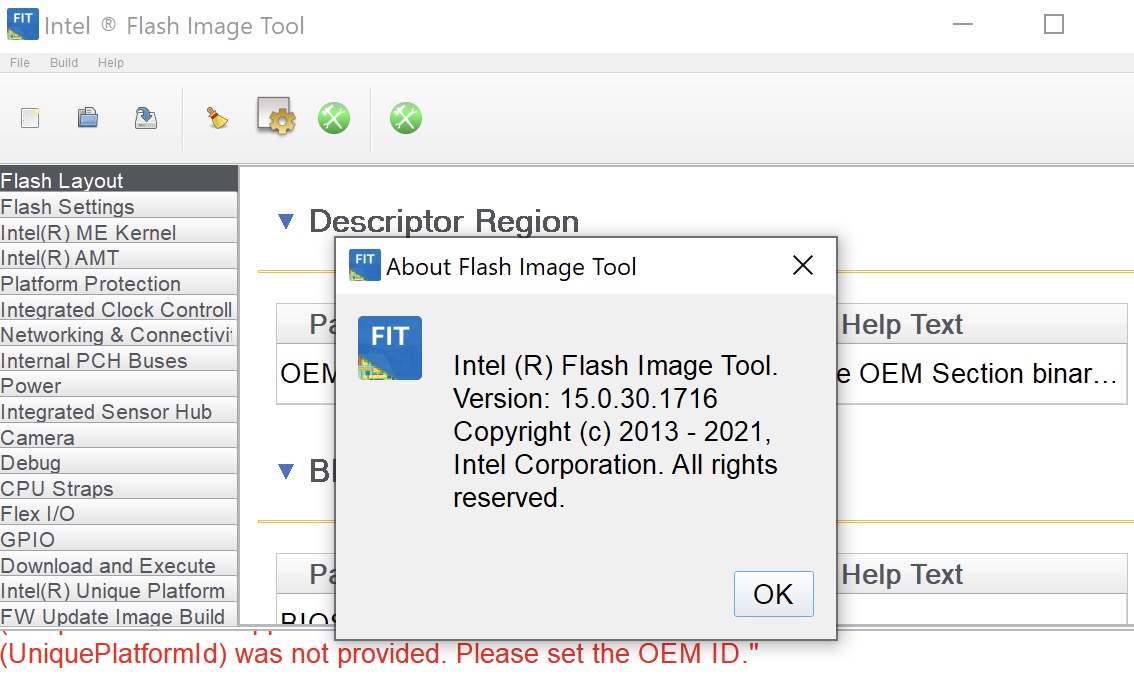The height and width of the screenshot is (682, 1134).
Task: Open the File menu
Action: (20, 63)
